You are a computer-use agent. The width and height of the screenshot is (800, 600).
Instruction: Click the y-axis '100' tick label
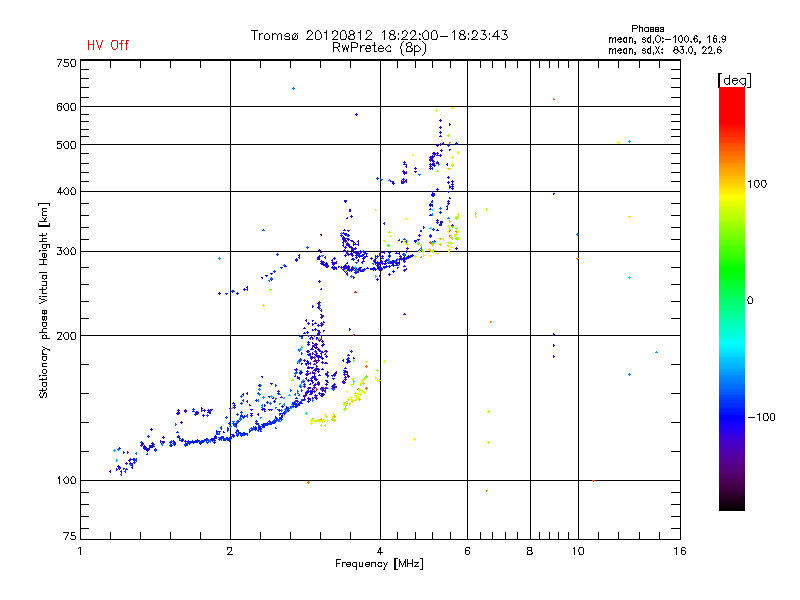click(x=66, y=481)
